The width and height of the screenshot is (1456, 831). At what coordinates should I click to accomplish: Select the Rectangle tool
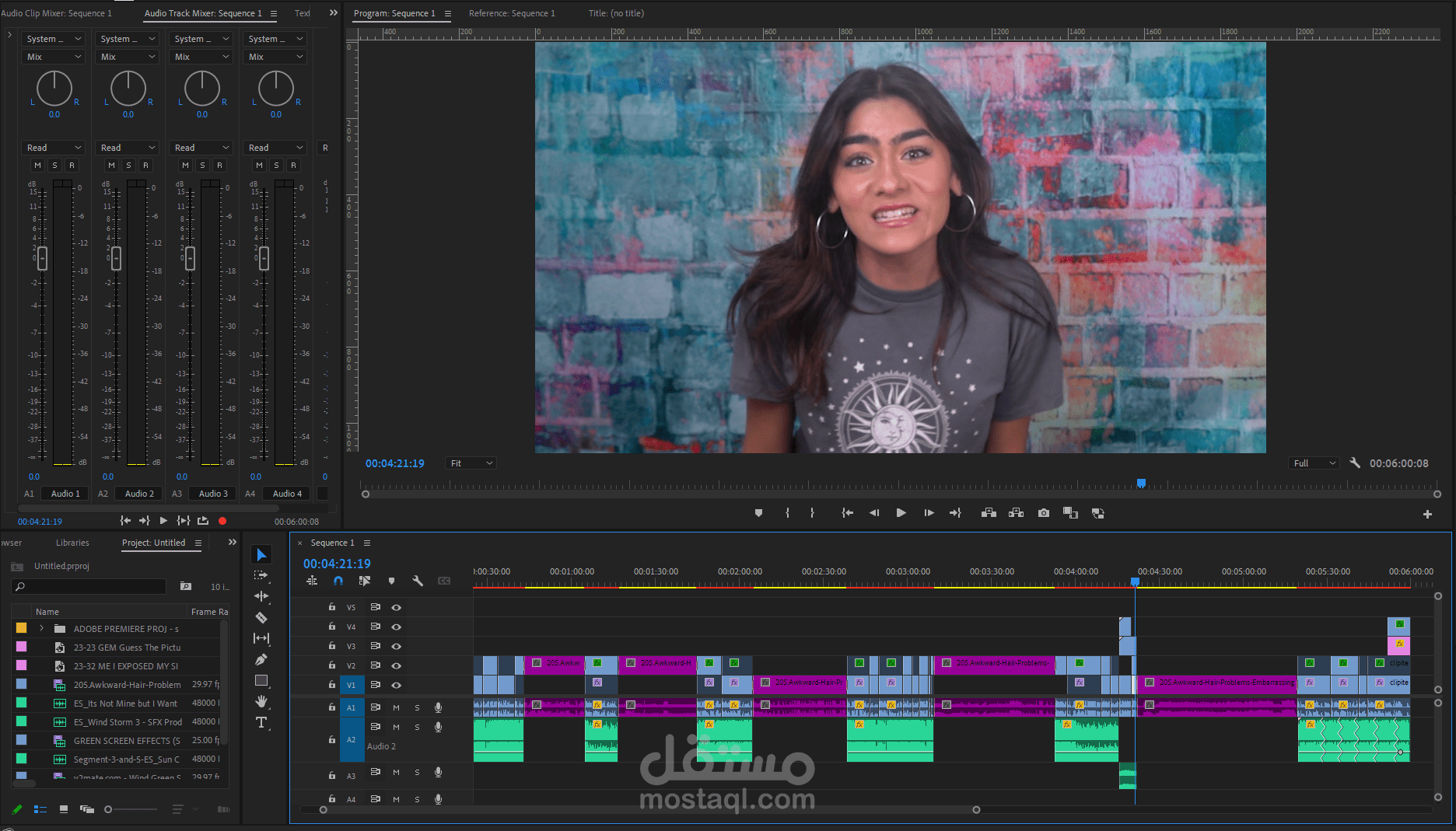click(x=261, y=680)
